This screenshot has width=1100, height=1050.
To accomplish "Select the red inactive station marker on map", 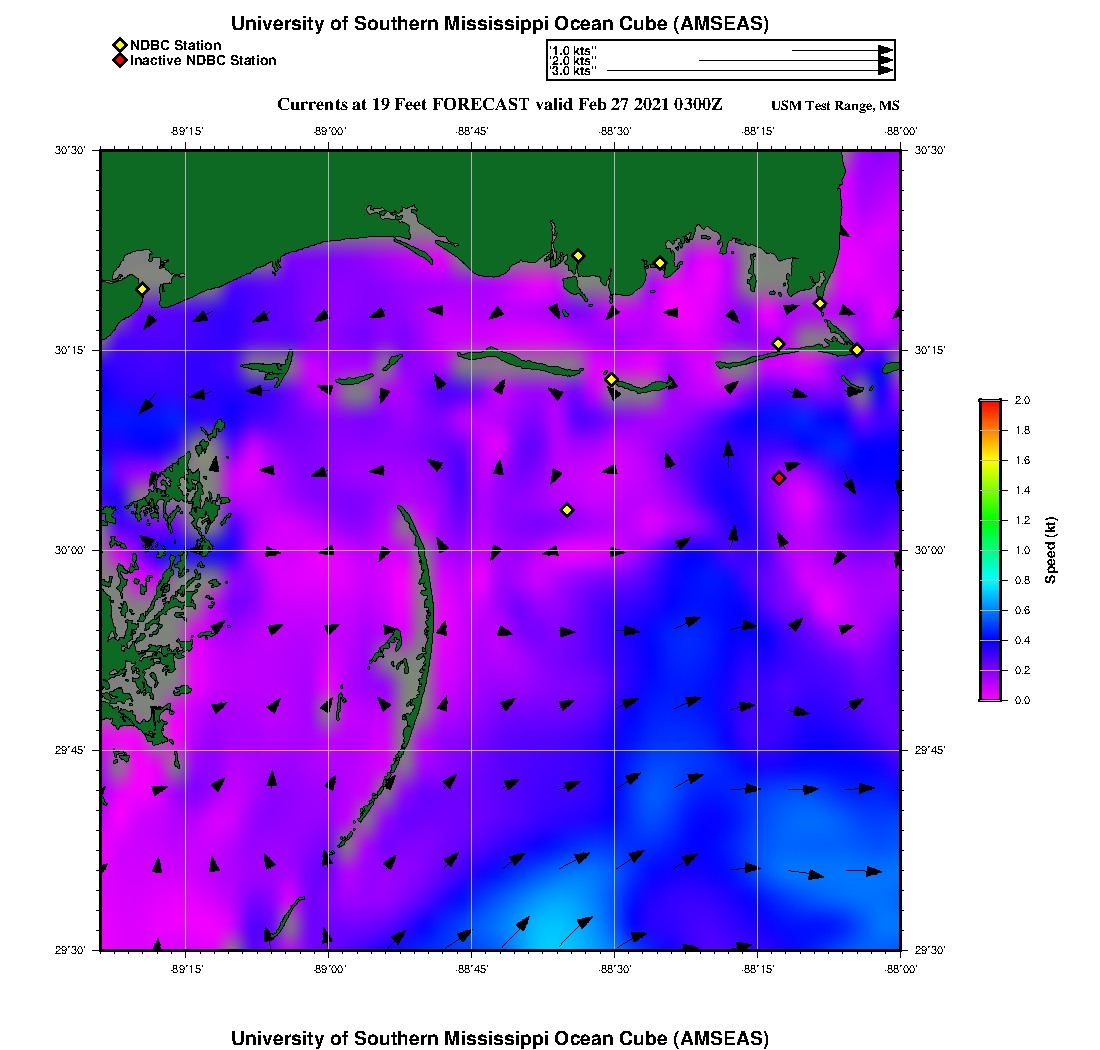I will [x=779, y=478].
